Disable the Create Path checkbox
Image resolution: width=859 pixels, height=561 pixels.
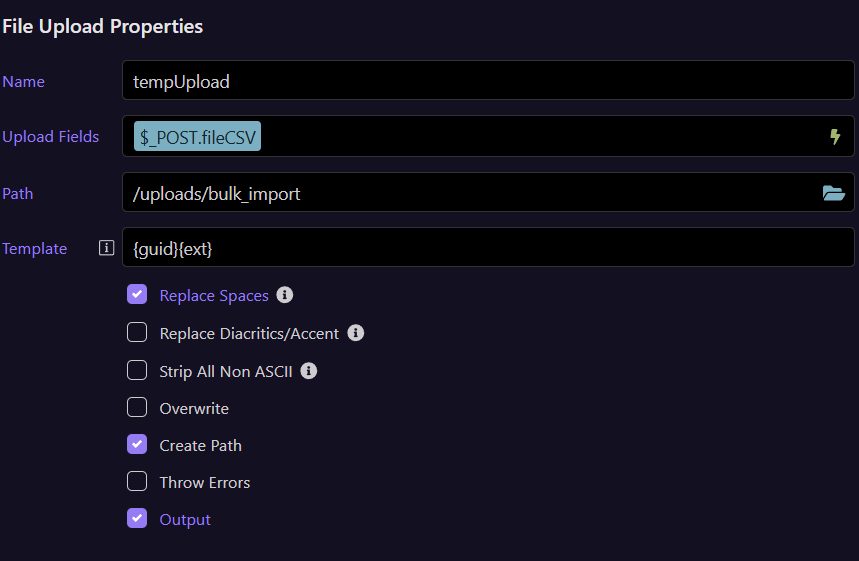coord(137,445)
